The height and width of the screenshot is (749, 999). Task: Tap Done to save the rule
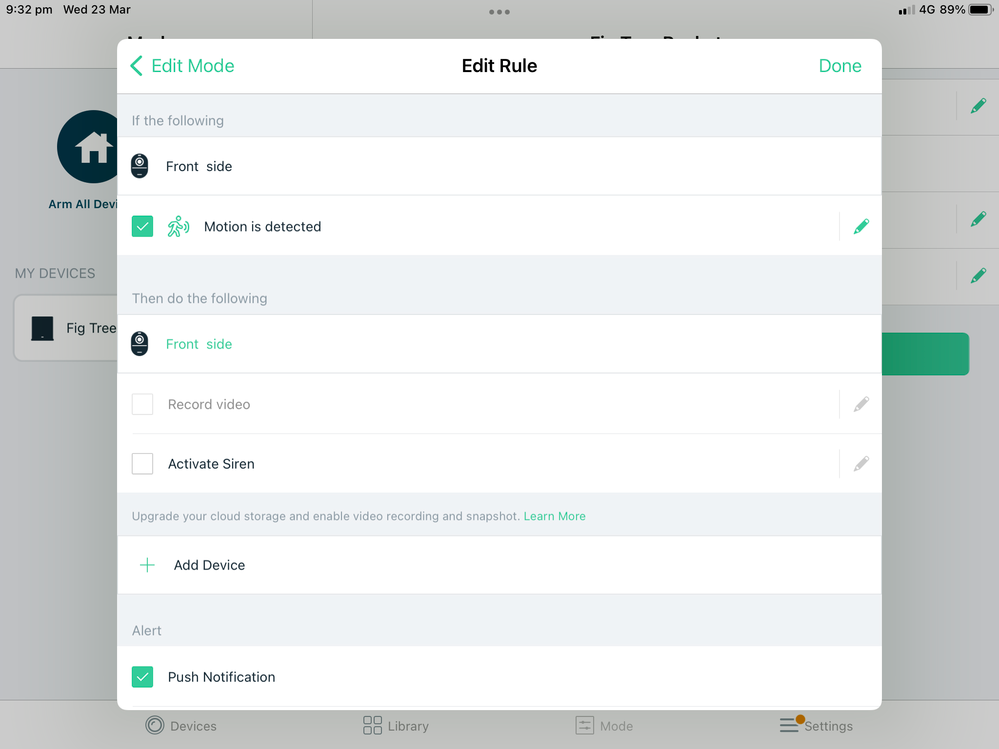point(840,66)
